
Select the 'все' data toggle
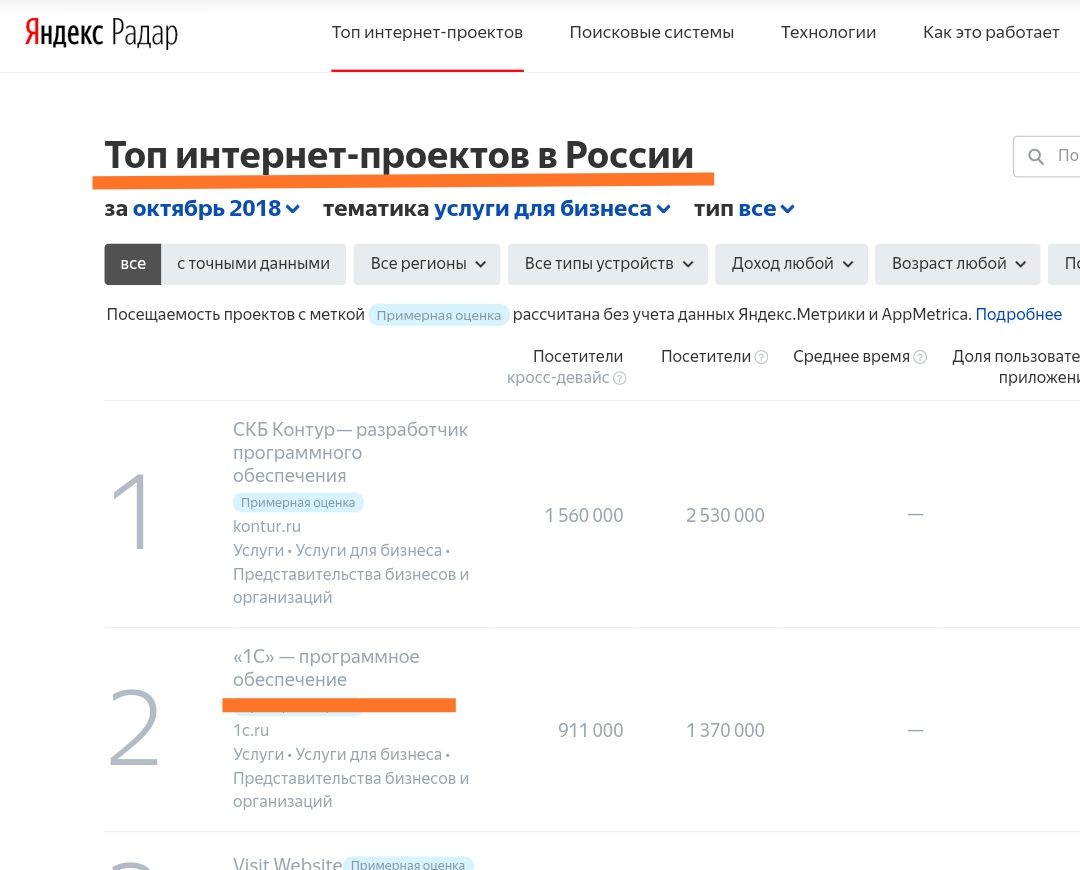click(x=133, y=264)
